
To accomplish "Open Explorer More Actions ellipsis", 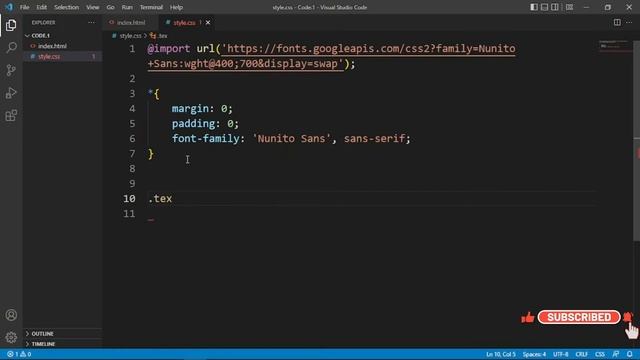I will coord(91,22).
